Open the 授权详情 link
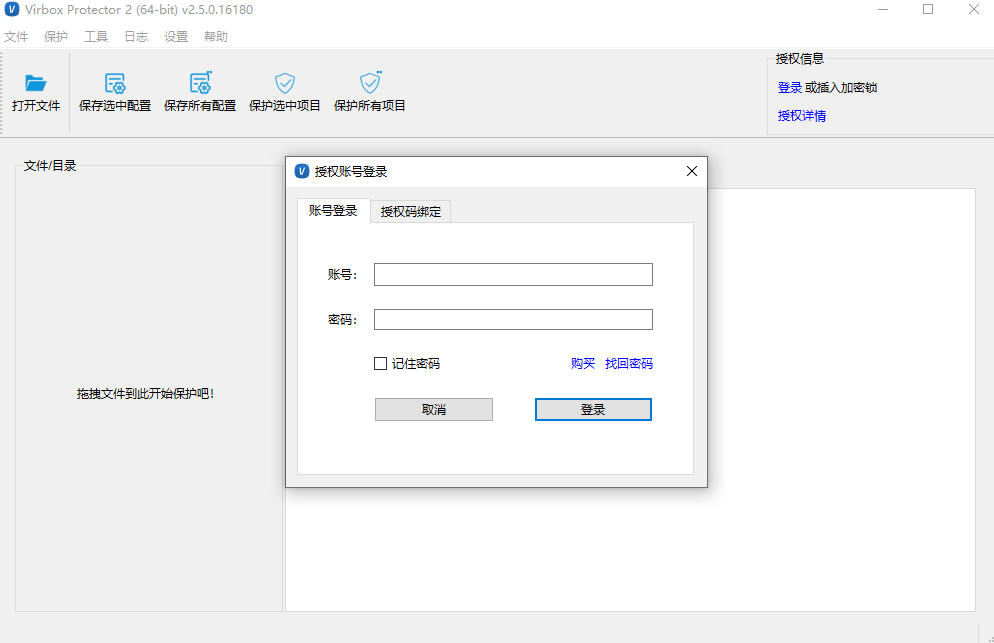 (x=802, y=115)
